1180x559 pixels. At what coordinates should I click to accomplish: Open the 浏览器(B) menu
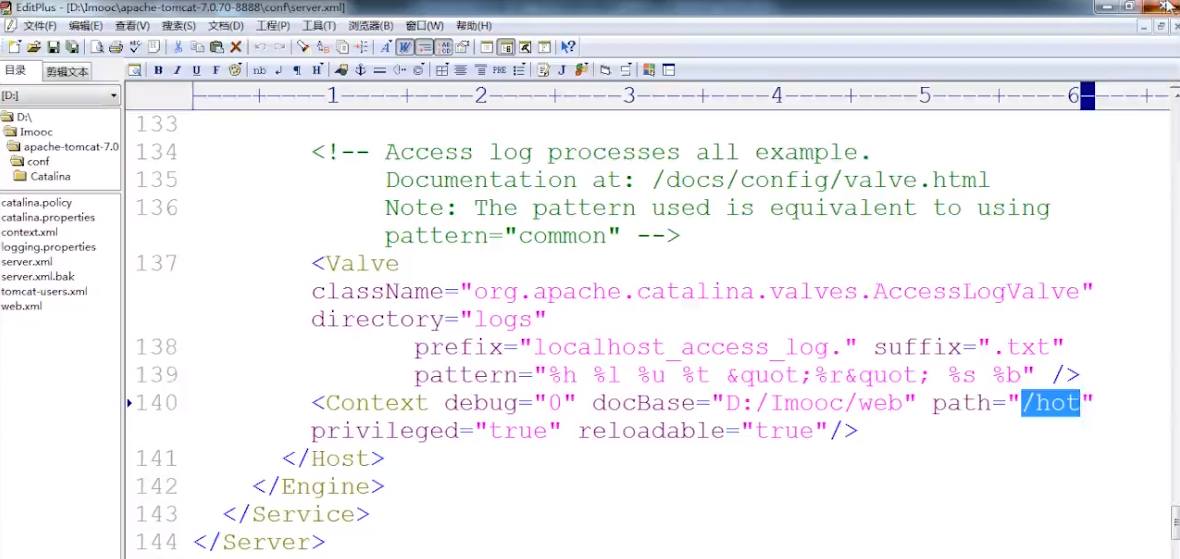pos(370,26)
